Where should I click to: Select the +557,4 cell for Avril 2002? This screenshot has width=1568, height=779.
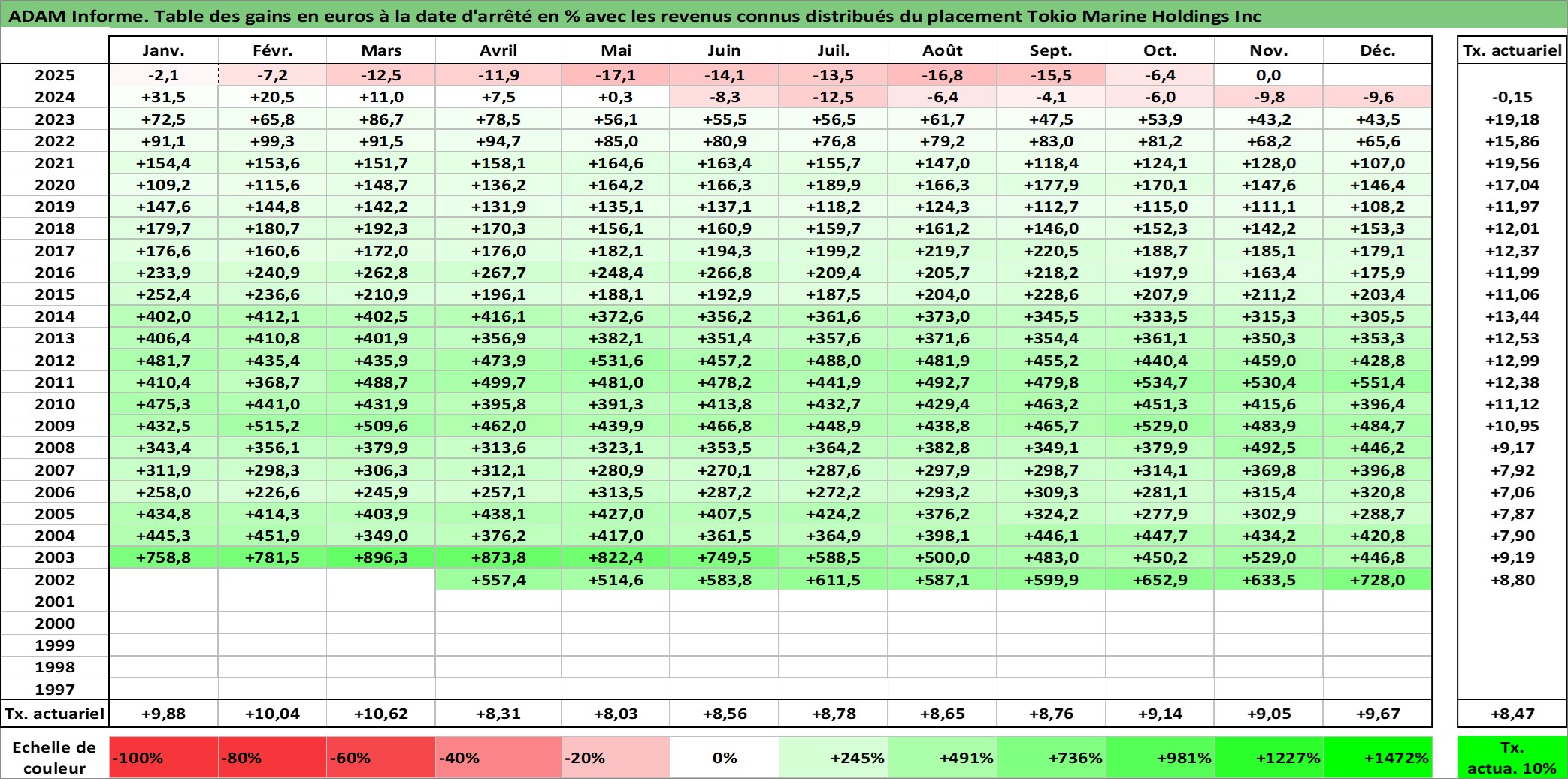pos(498,580)
